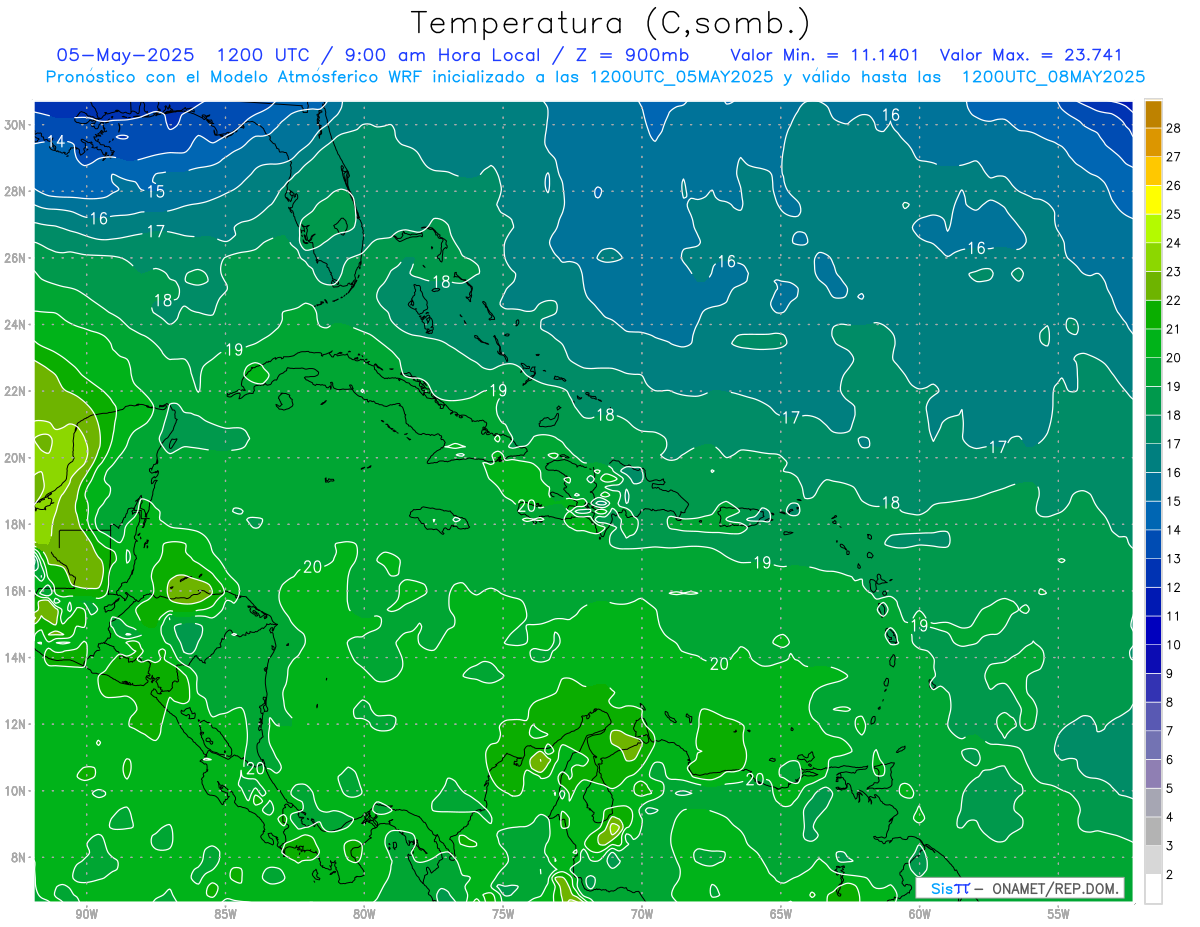The image size is (1200, 927).
Task: Click the "20N" latitude axis label
Action: click(x=16, y=457)
